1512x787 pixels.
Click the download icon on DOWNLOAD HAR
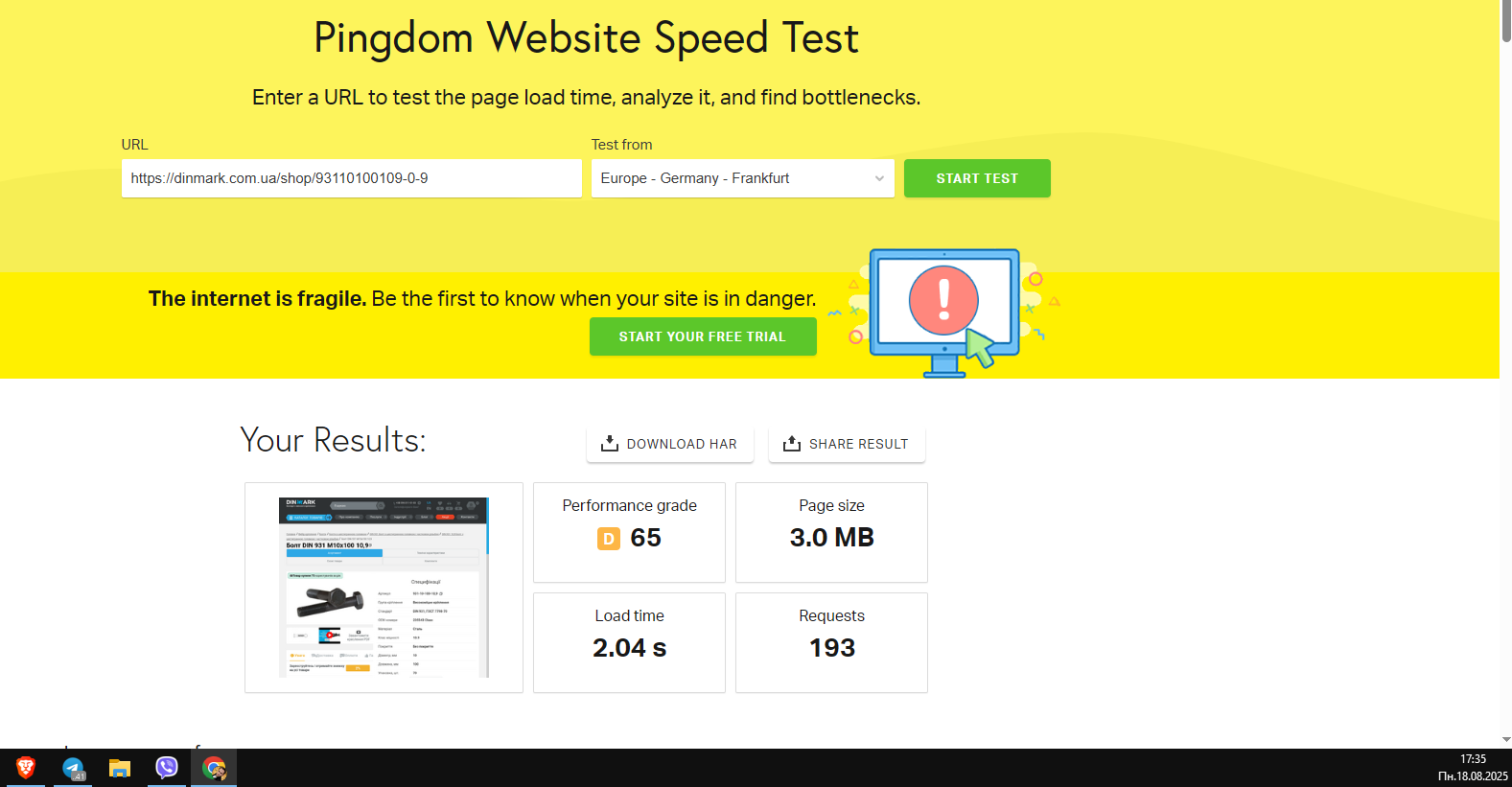click(x=610, y=443)
